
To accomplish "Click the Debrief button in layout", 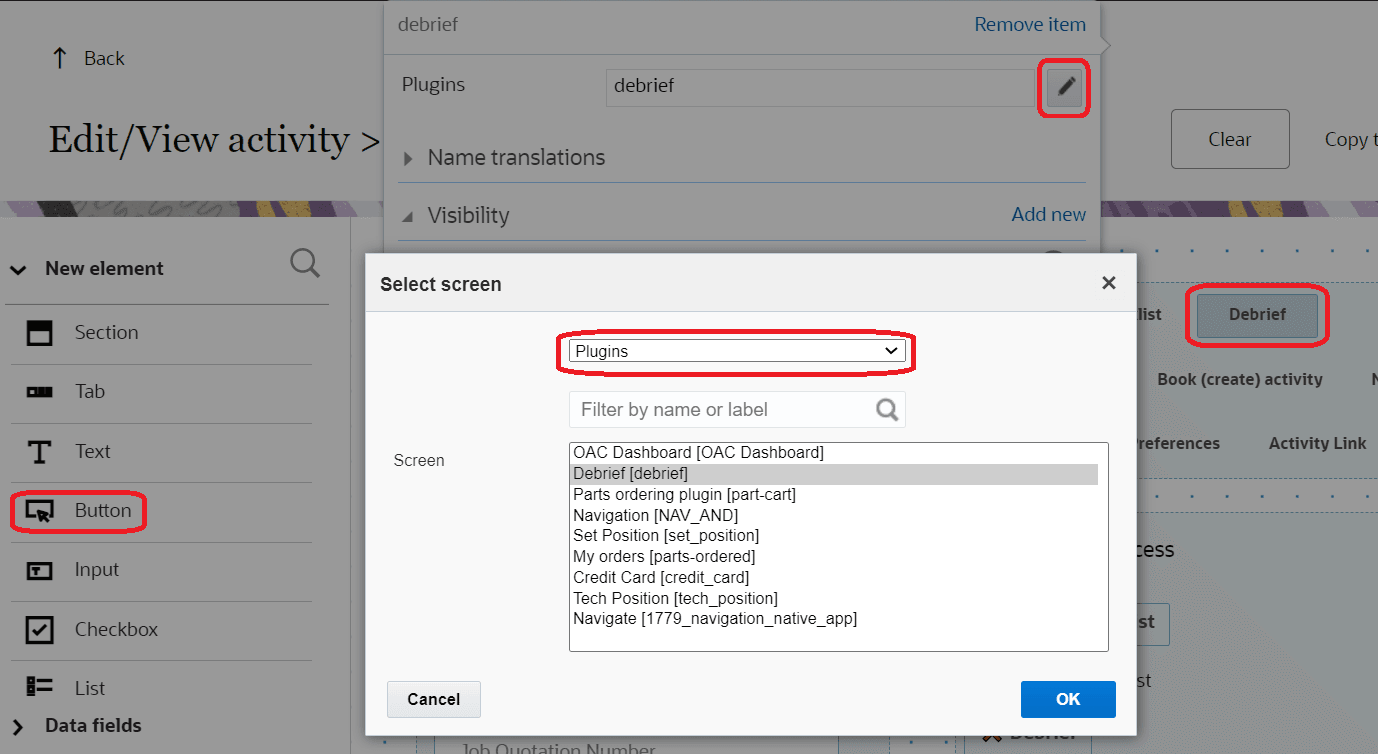I will click(x=1257, y=314).
